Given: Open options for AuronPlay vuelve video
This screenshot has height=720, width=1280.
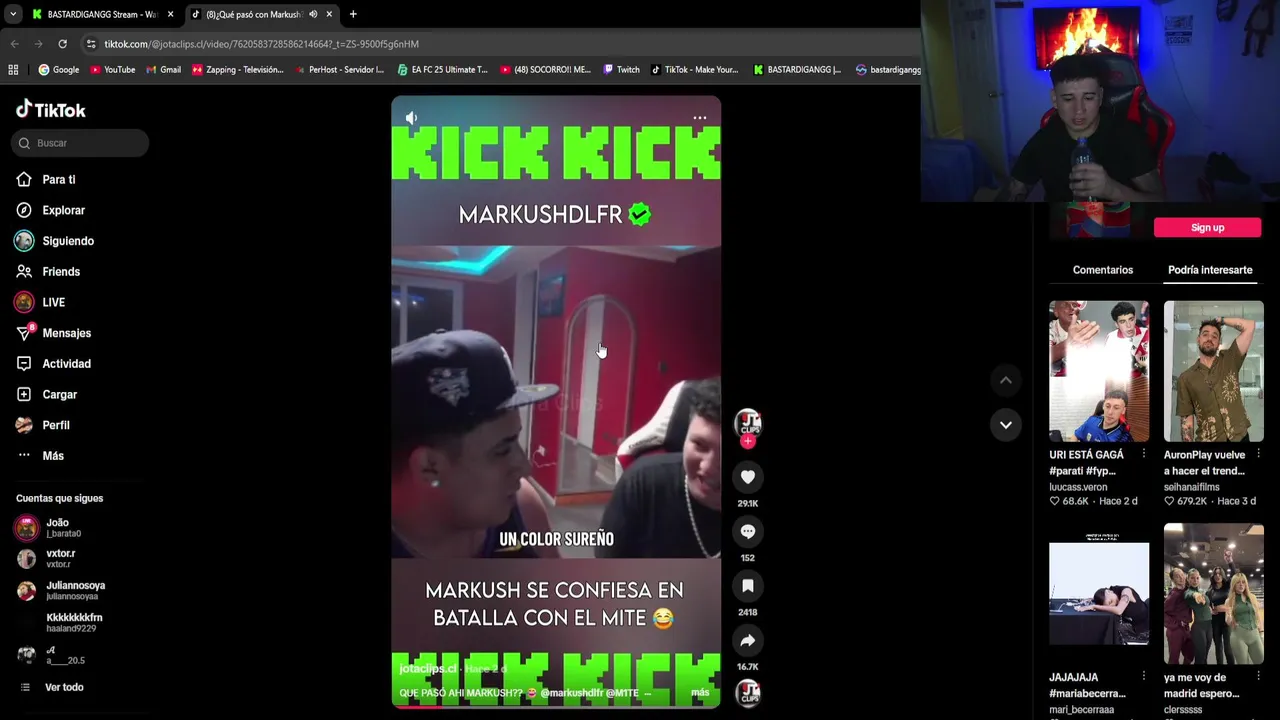Looking at the screenshot, I should 1258,455.
